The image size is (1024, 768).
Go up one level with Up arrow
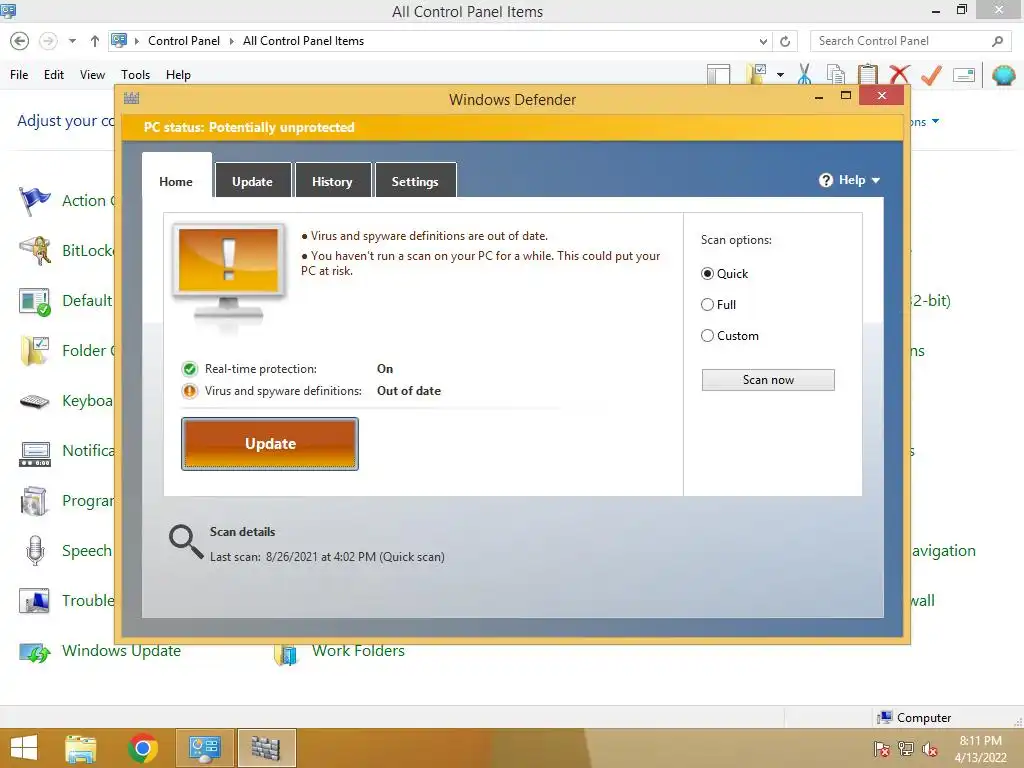click(x=95, y=41)
